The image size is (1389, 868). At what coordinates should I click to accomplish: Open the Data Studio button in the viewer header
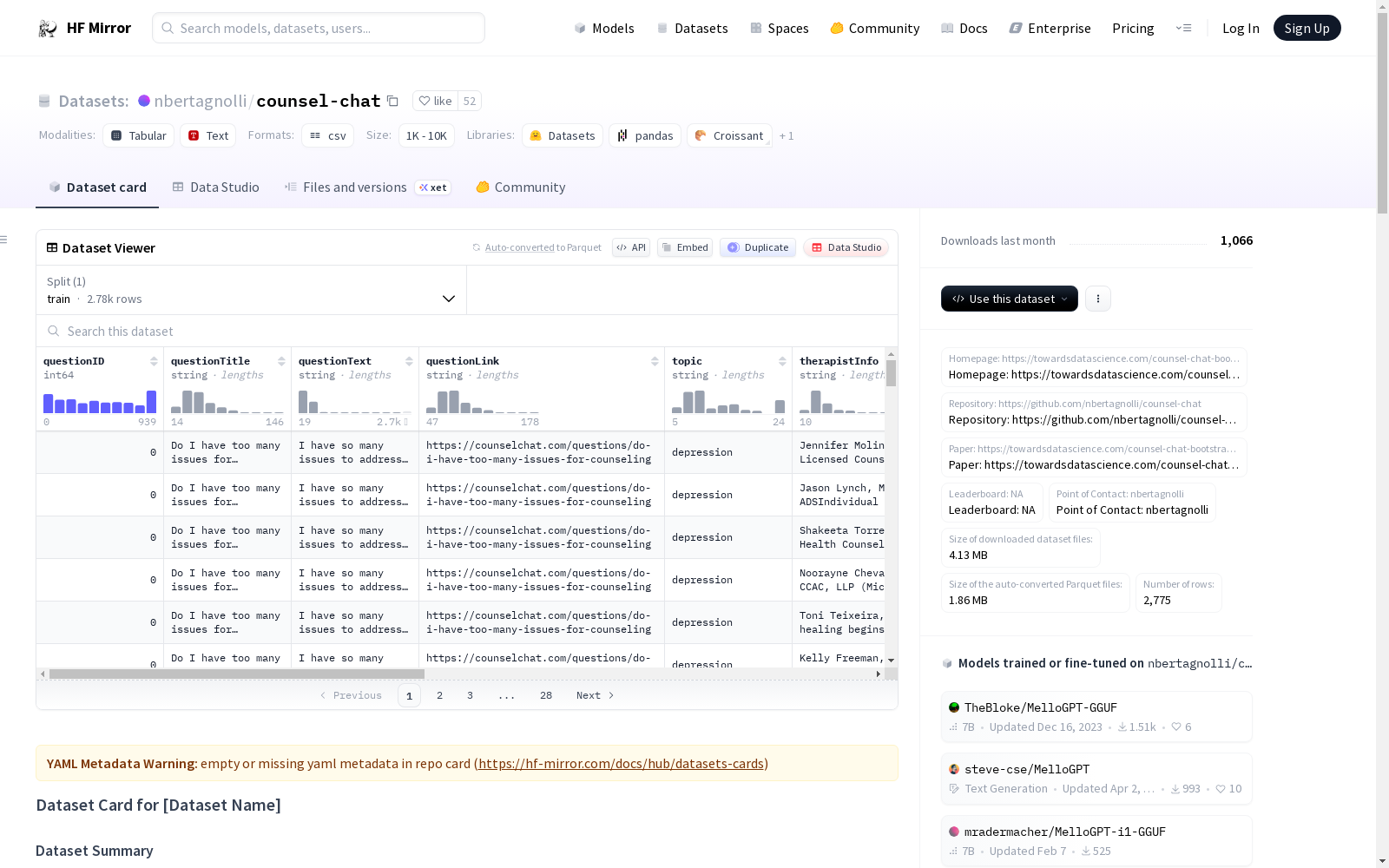tap(846, 247)
